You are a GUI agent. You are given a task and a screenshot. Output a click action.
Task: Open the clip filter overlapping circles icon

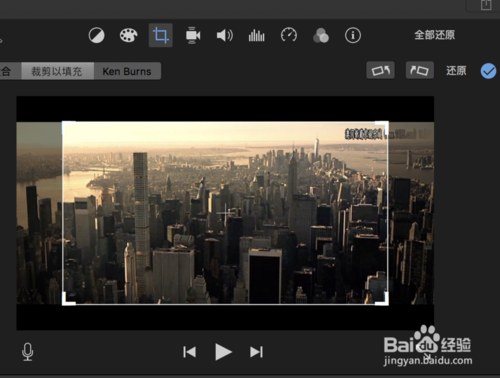point(321,35)
